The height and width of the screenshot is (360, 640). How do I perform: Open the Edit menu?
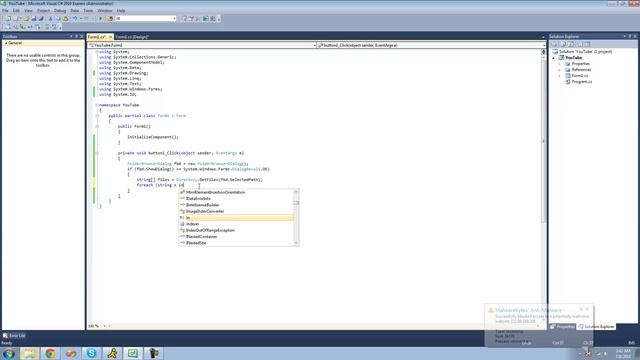(x=16, y=11)
